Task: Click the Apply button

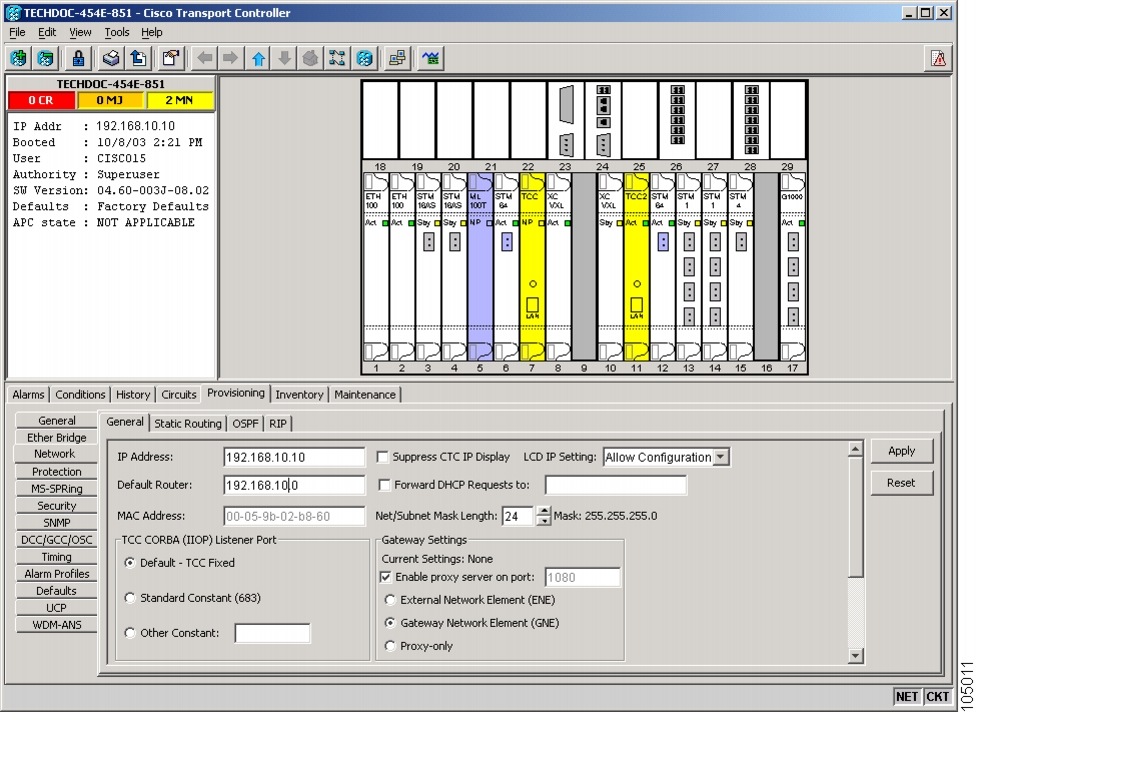Action: [901, 451]
